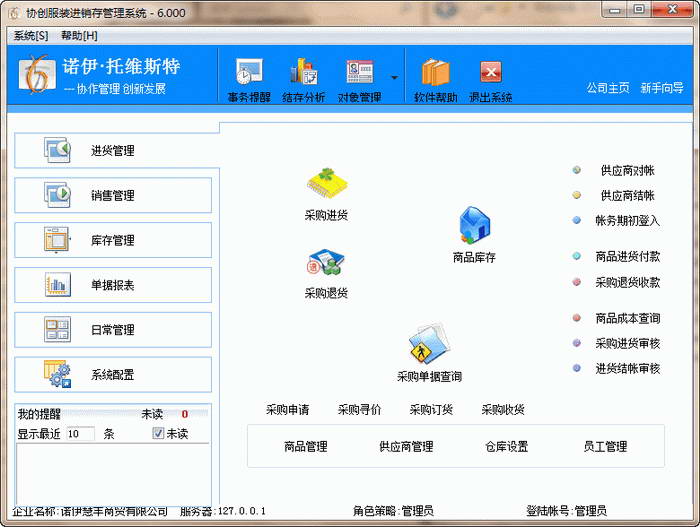The image size is (700, 527).
Task: Click the 采购退货收款 pink bullet icon
Action: pos(577,282)
